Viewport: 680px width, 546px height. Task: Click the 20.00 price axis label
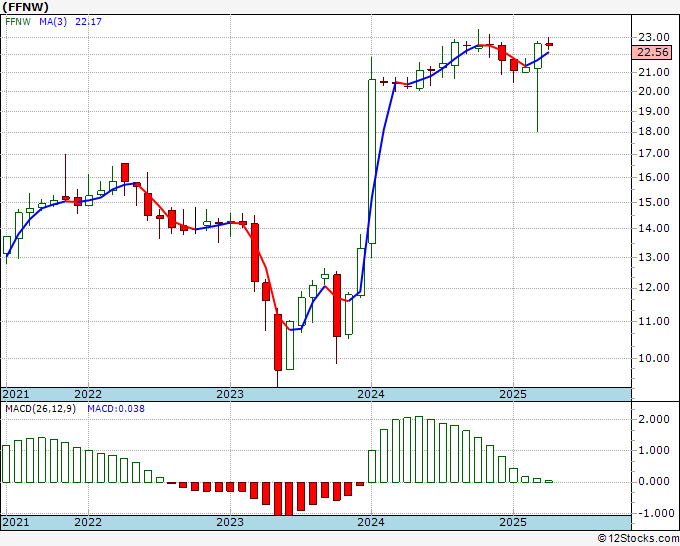[653, 91]
